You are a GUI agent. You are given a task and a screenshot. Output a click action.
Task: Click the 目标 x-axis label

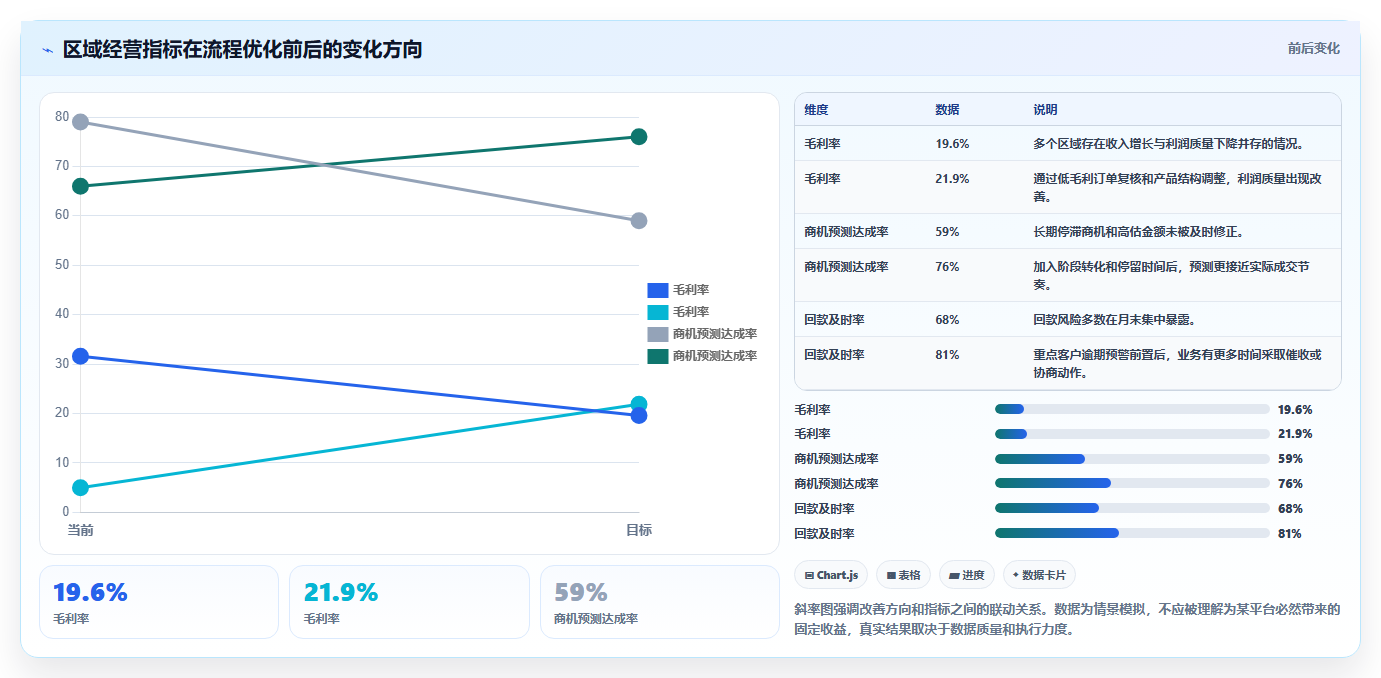click(639, 530)
